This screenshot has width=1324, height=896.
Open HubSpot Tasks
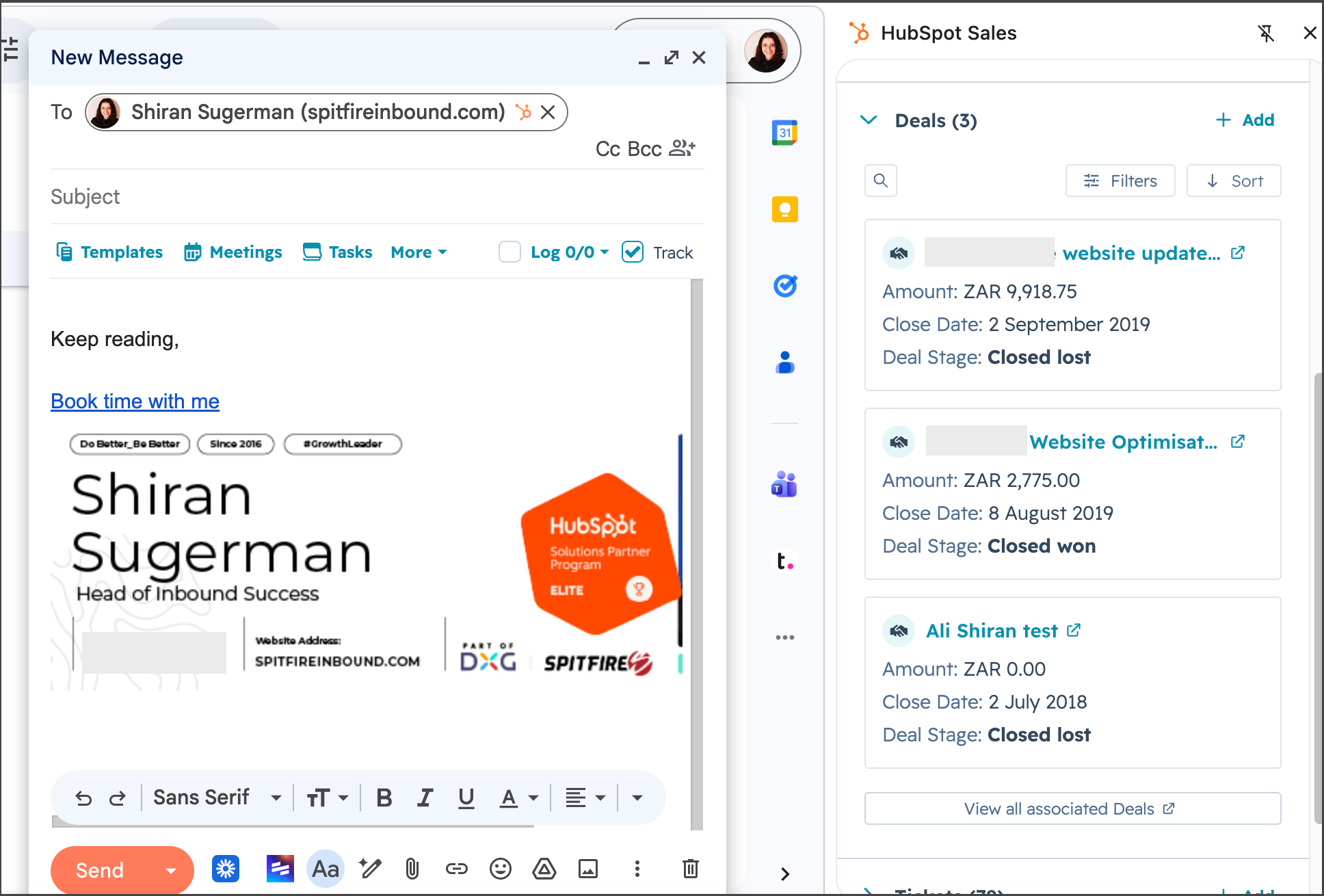pyautogui.click(x=338, y=252)
